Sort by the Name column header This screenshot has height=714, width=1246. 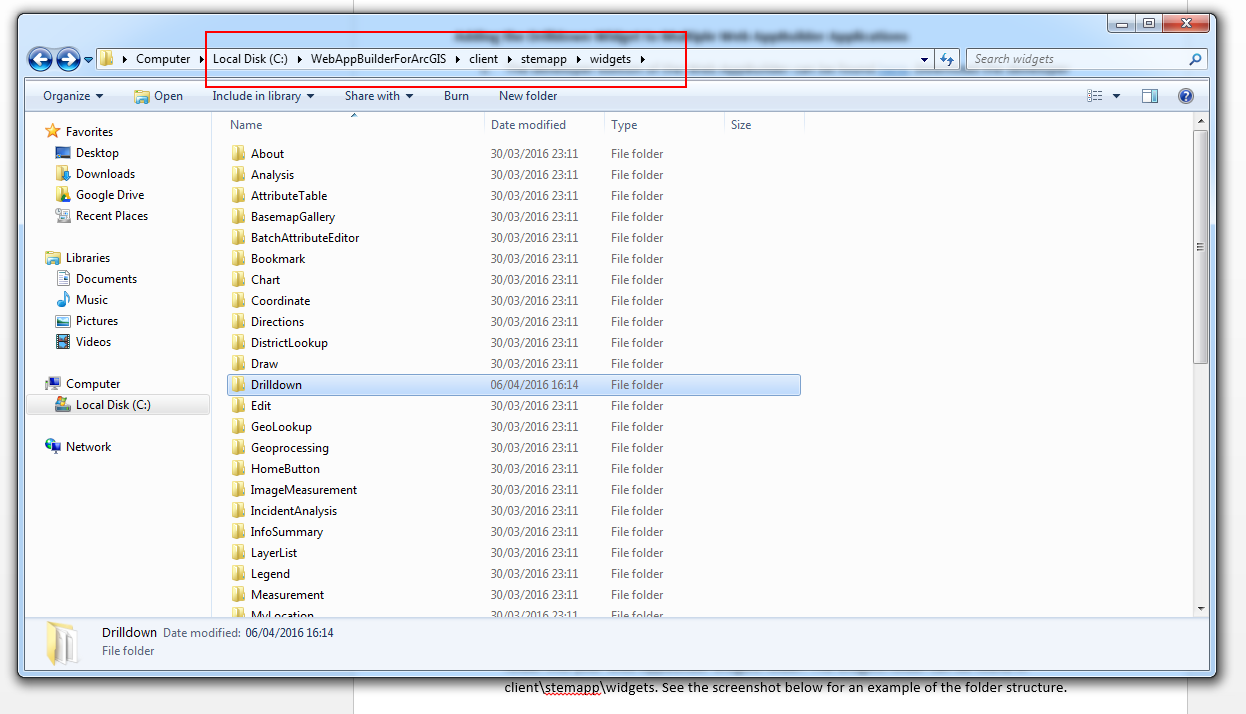tap(246, 125)
